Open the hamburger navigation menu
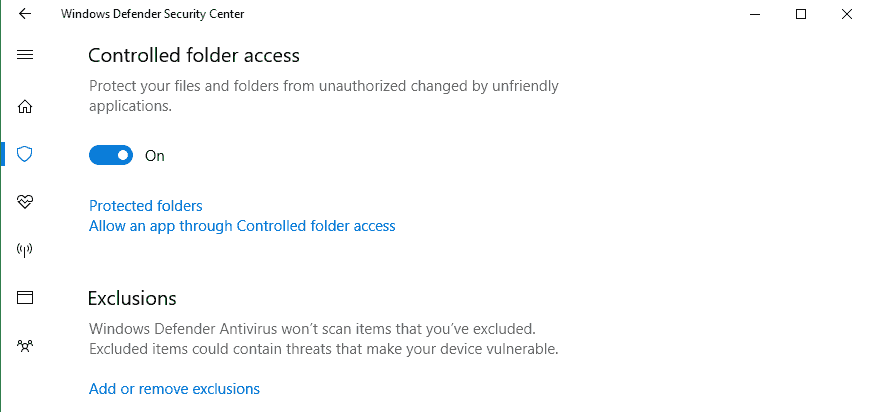Viewport: 870px width, 412px height. 26,54
